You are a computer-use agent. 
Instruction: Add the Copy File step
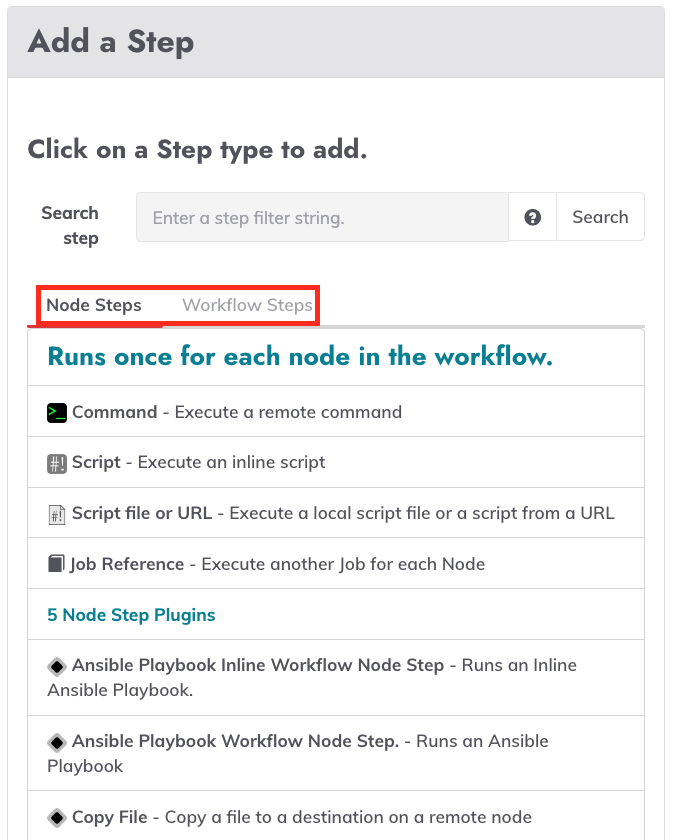click(336, 816)
